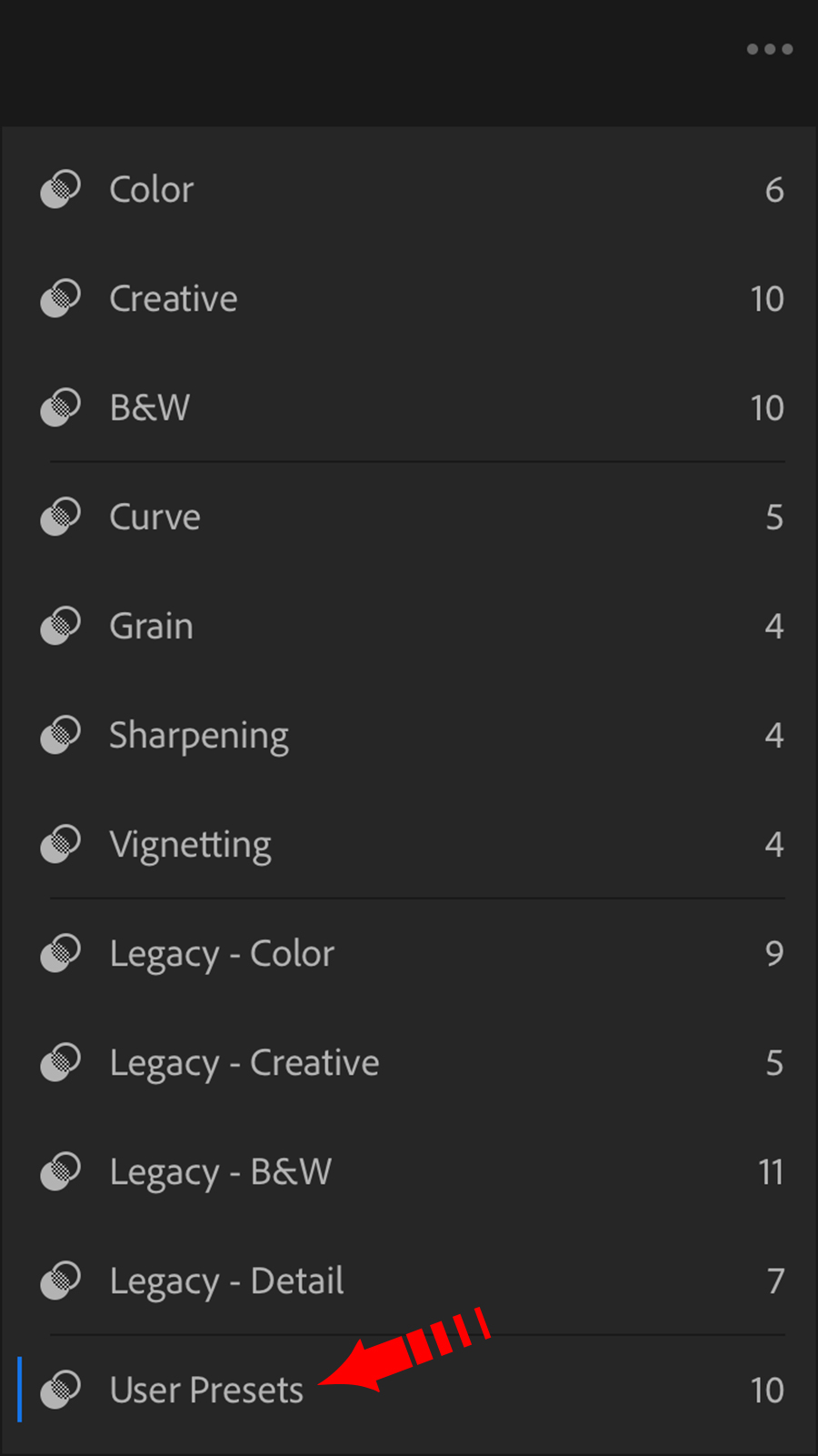The width and height of the screenshot is (818, 1456).
Task: Click the Legacy - B&W count 11
Action: coord(770,1172)
